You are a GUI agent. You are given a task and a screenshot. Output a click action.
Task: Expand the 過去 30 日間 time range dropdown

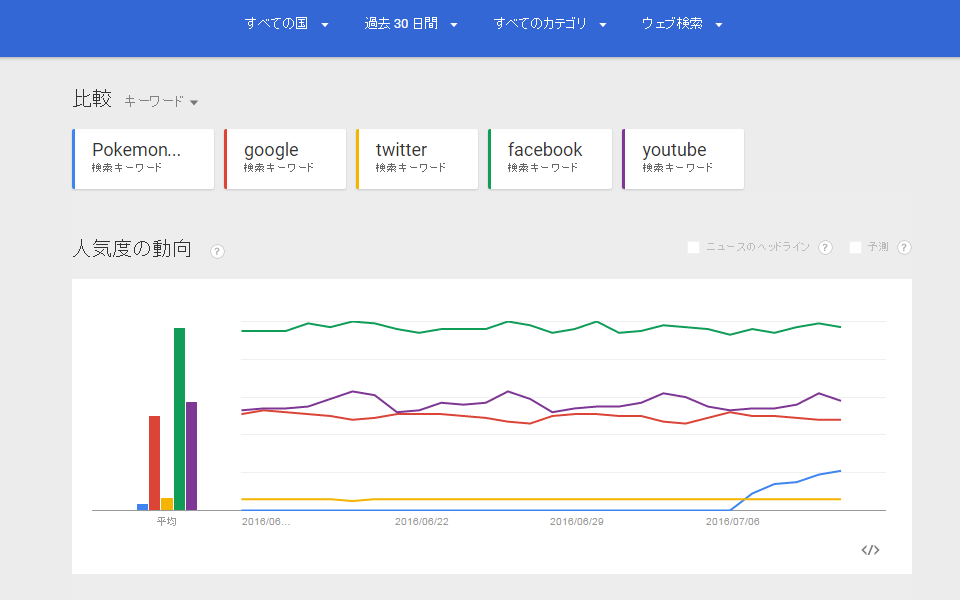click(411, 24)
